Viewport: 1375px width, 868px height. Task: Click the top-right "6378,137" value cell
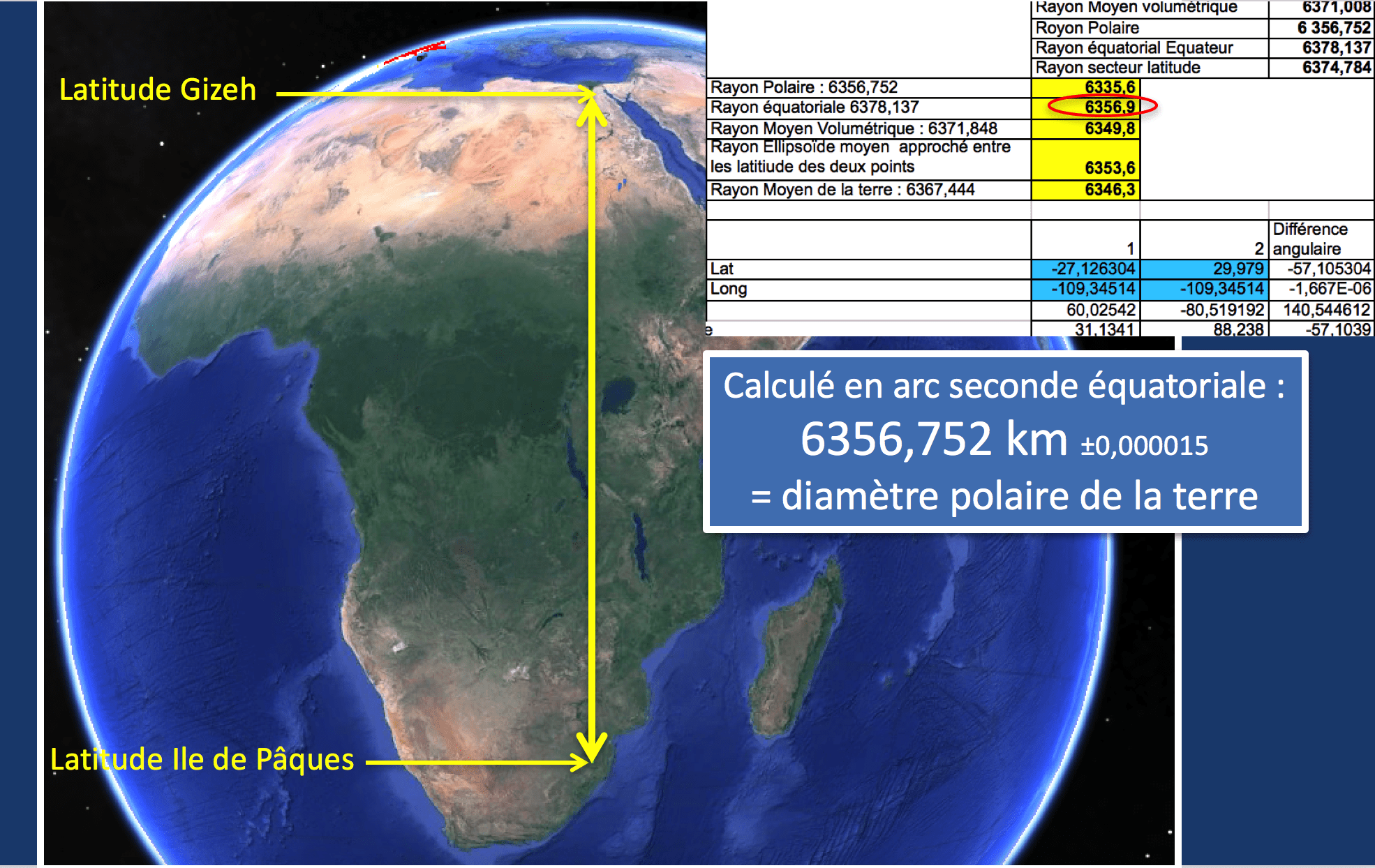click(x=1321, y=48)
